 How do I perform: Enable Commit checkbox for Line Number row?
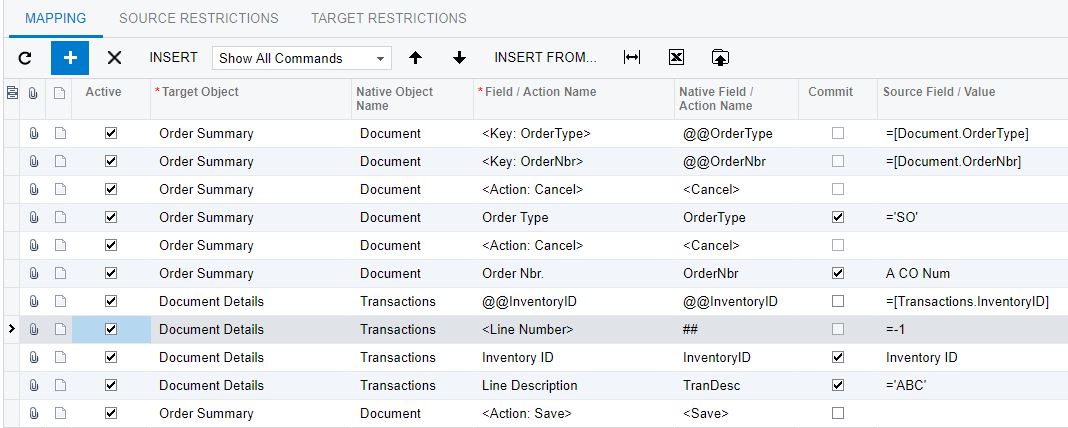[x=838, y=329]
